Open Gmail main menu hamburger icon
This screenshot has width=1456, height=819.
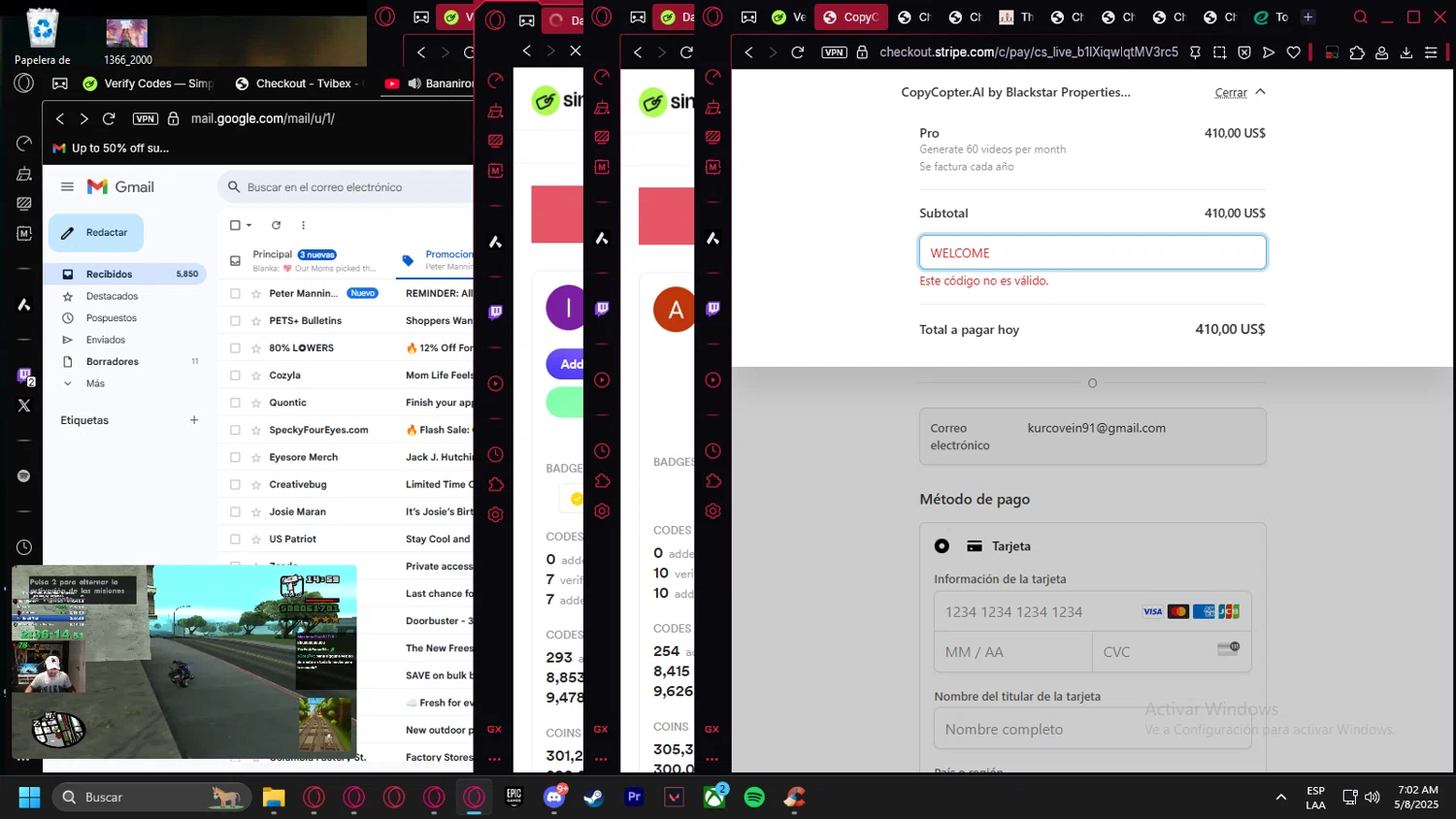pyautogui.click(x=67, y=187)
